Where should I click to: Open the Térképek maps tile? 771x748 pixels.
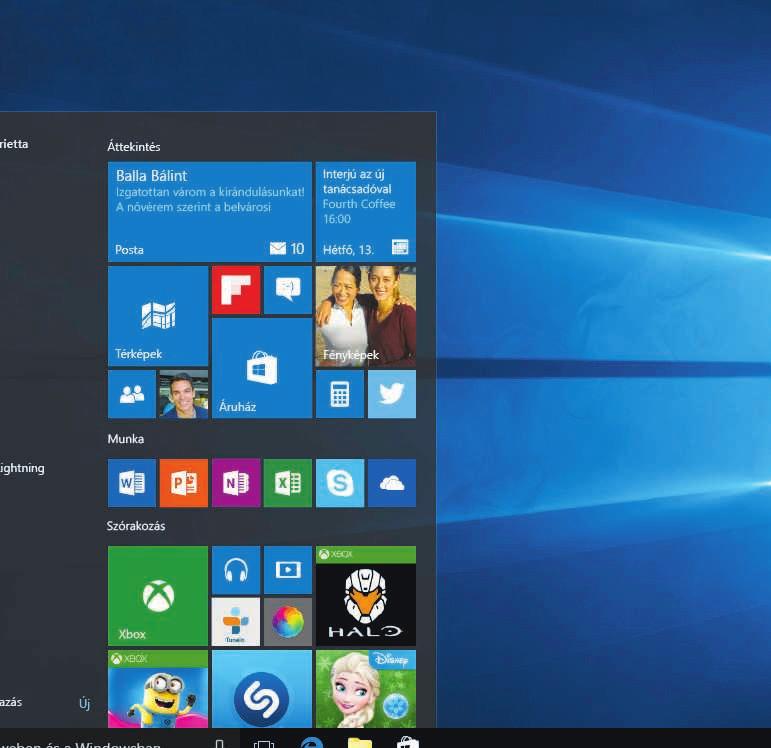tap(158, 316)
